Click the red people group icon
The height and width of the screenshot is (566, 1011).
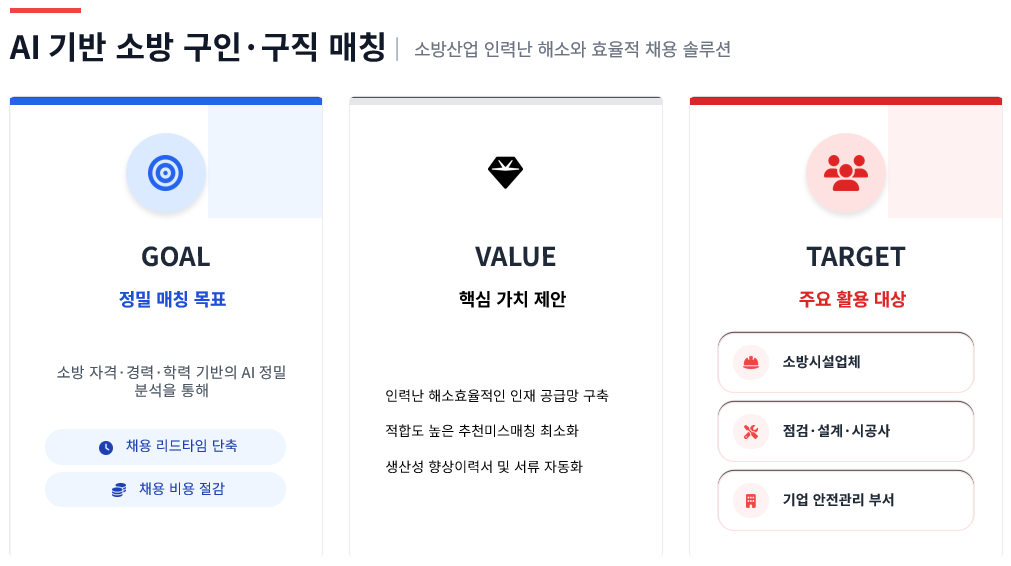point(846,173)
